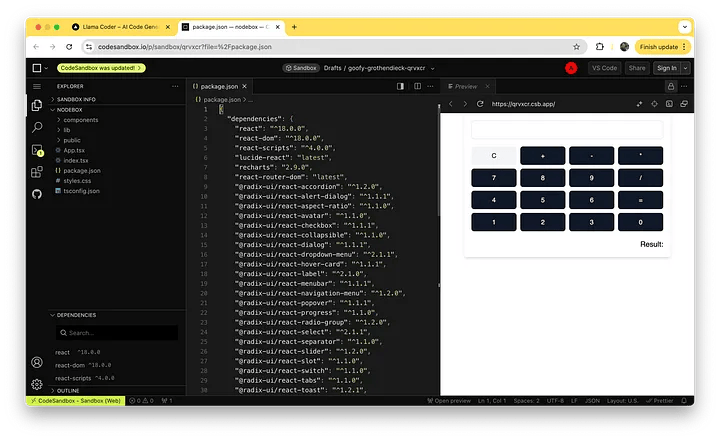Open the Manage gear icon
The image size is (720, 440).
(x=37, y=384)
